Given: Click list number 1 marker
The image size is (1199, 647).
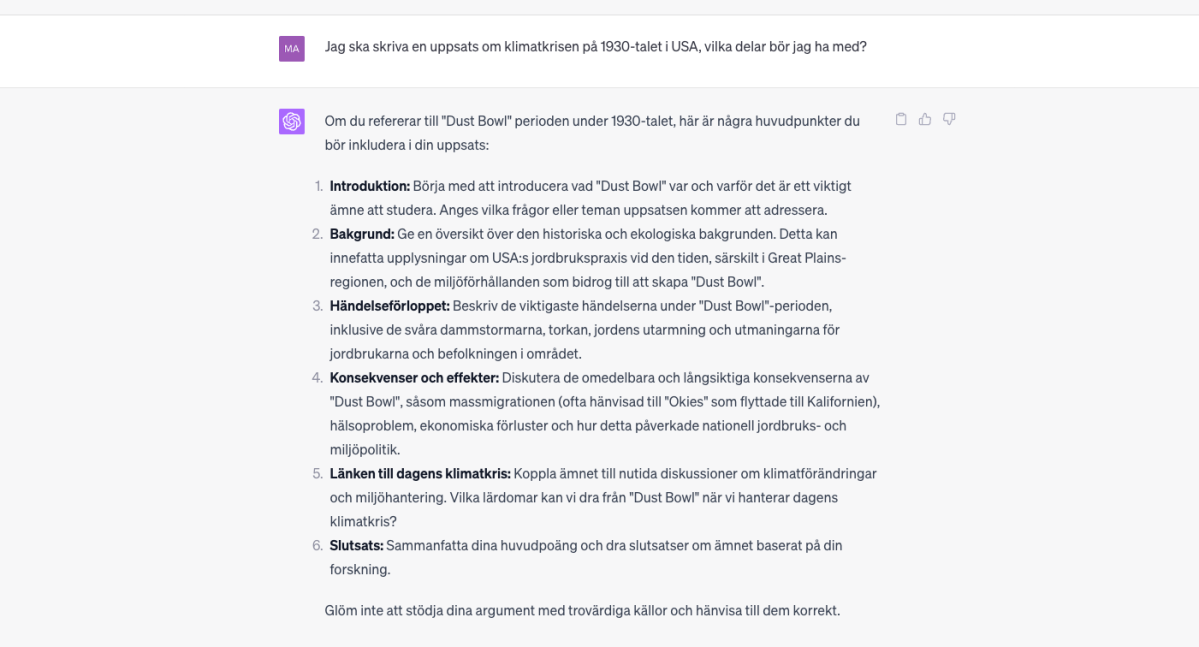Looking at the screenshot, I should [319, 186].
